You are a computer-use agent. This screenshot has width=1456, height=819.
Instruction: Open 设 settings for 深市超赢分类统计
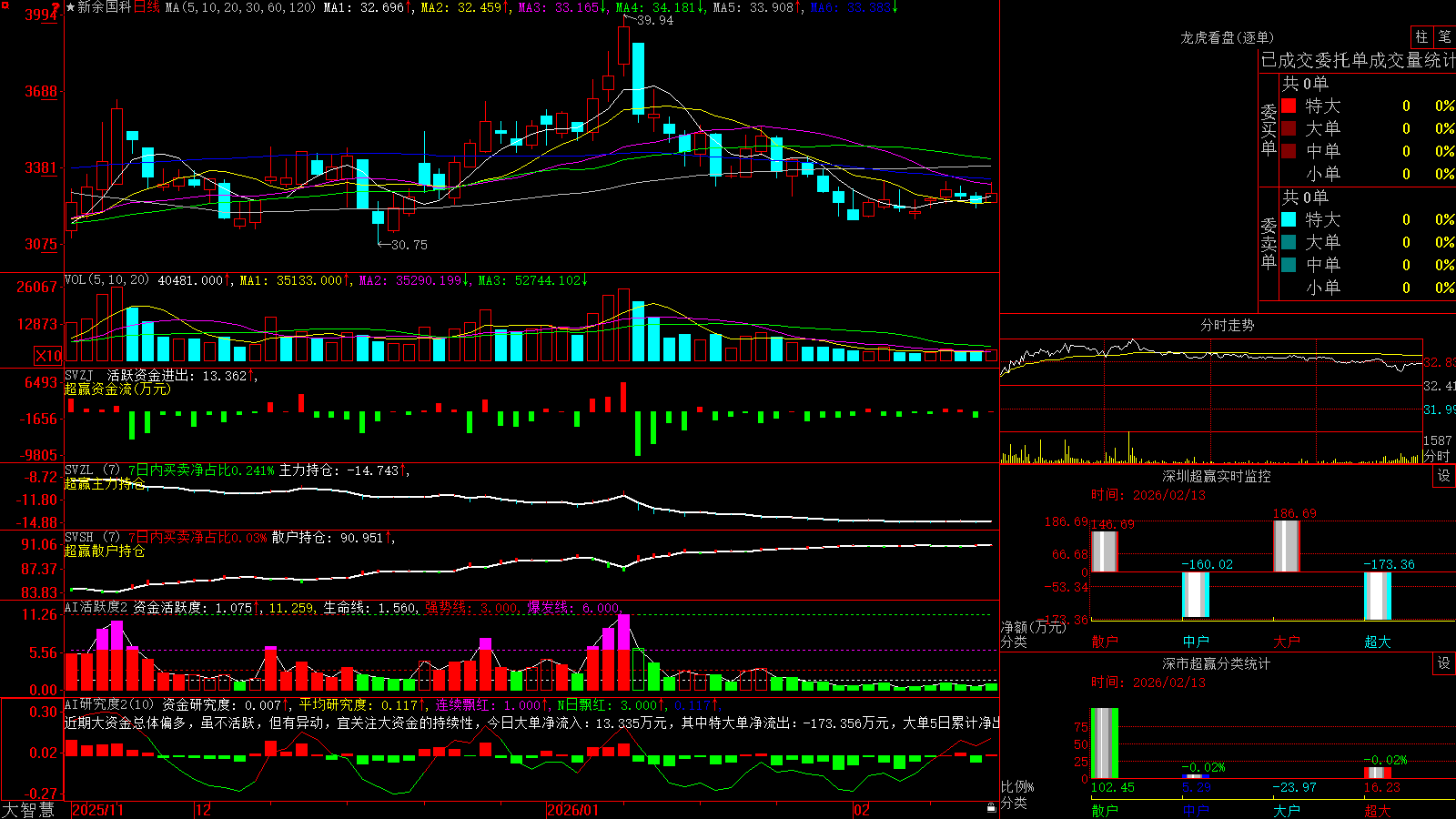tap(1444, 663)
